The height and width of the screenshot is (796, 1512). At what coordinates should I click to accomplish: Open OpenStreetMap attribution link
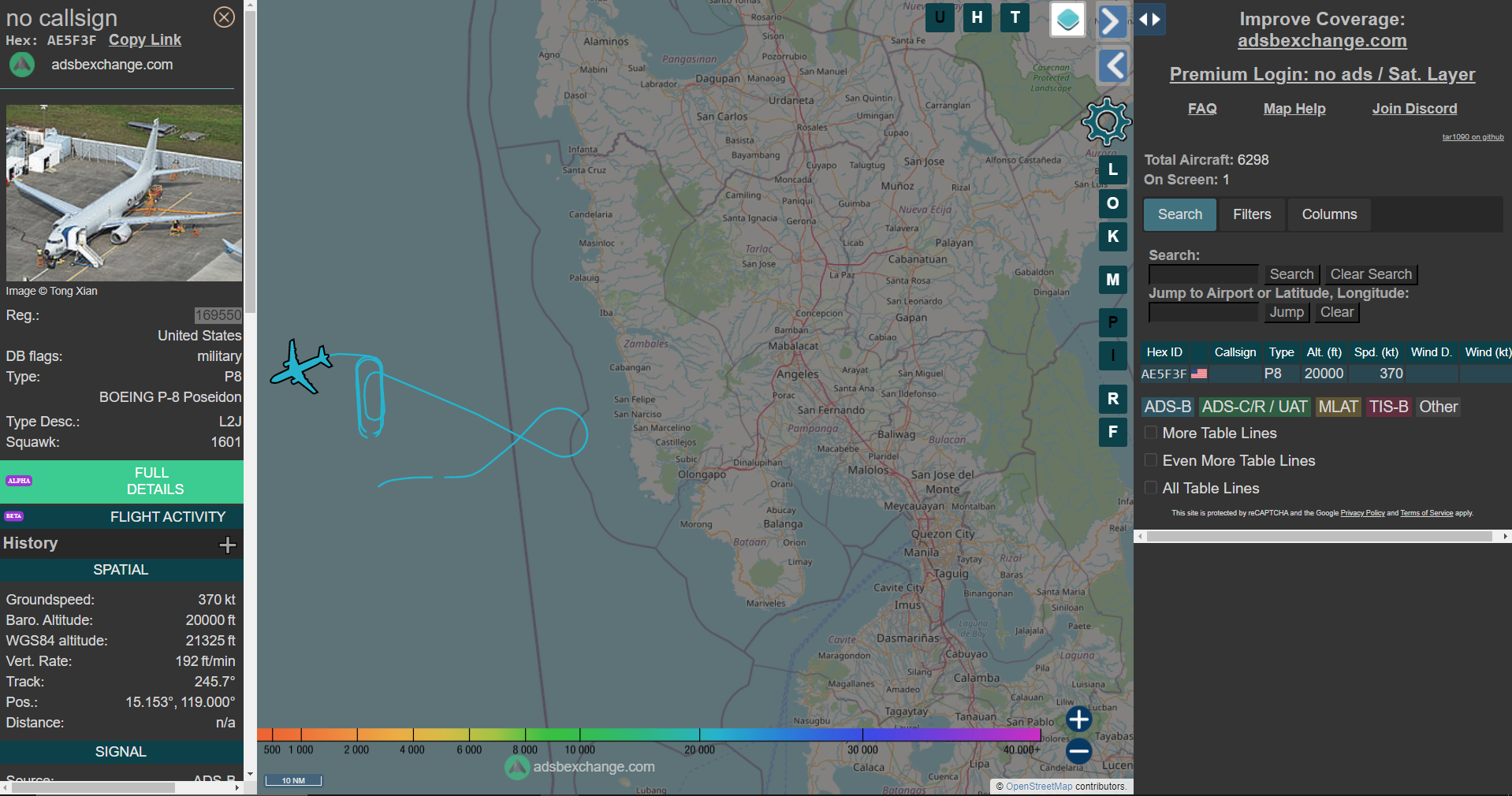coord(1039,787)
